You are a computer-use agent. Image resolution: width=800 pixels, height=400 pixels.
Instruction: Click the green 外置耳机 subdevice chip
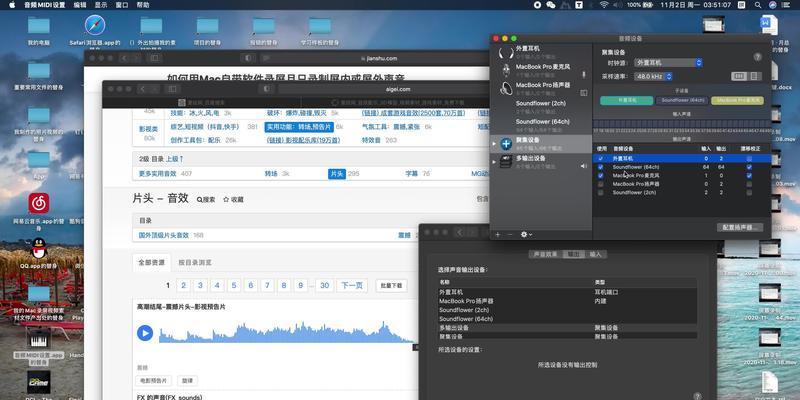(627, 101)
